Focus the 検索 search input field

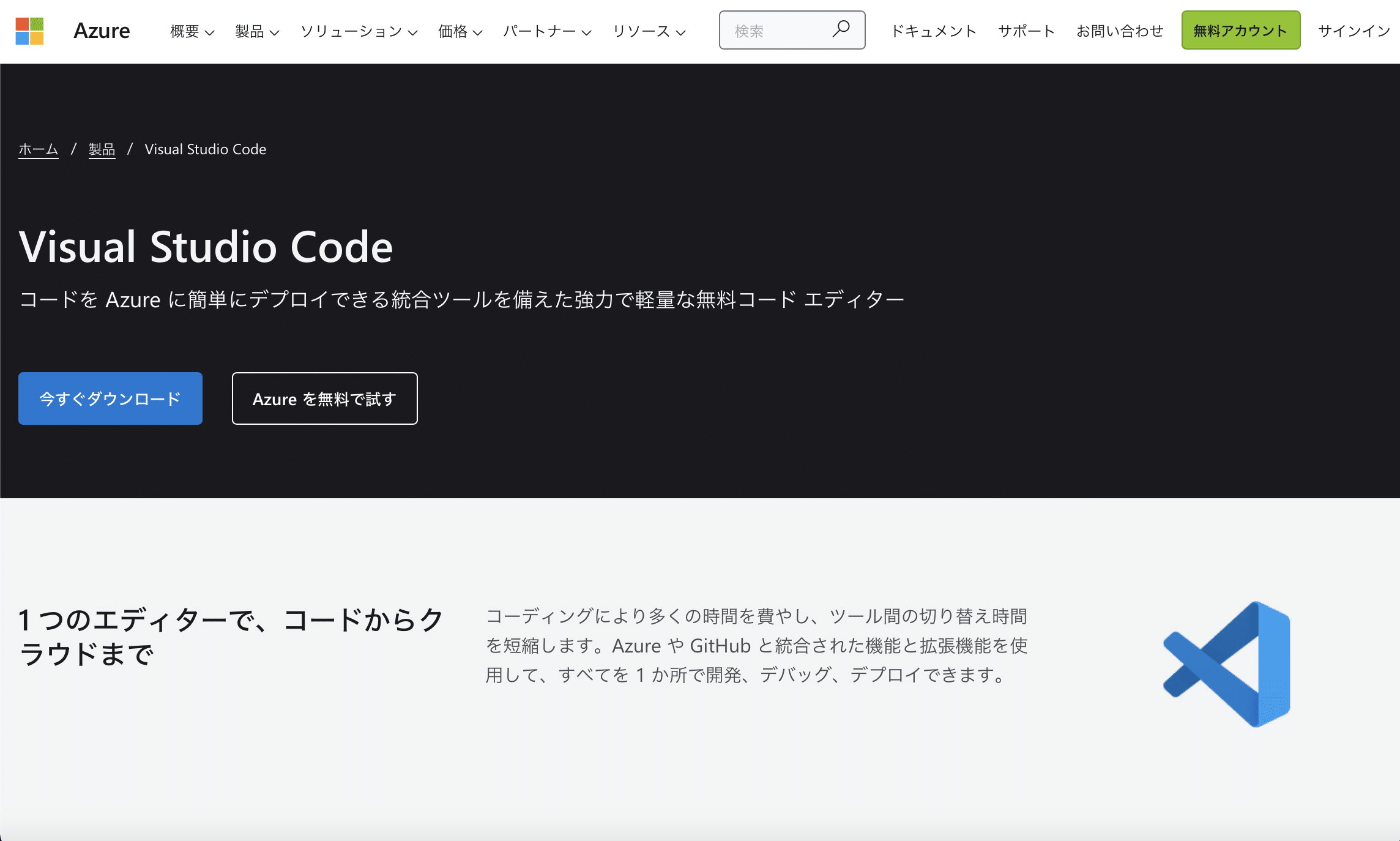(792, 30)
